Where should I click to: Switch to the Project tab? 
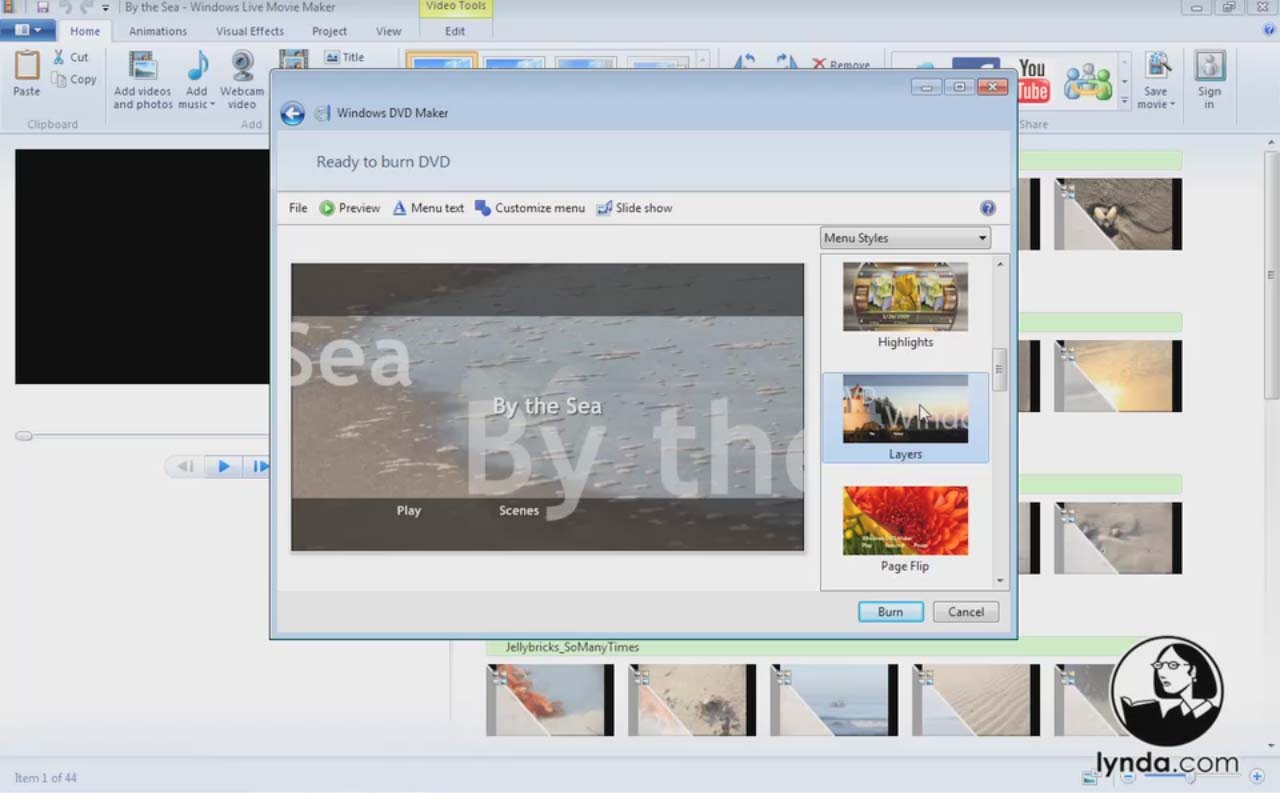click(329, 31)
